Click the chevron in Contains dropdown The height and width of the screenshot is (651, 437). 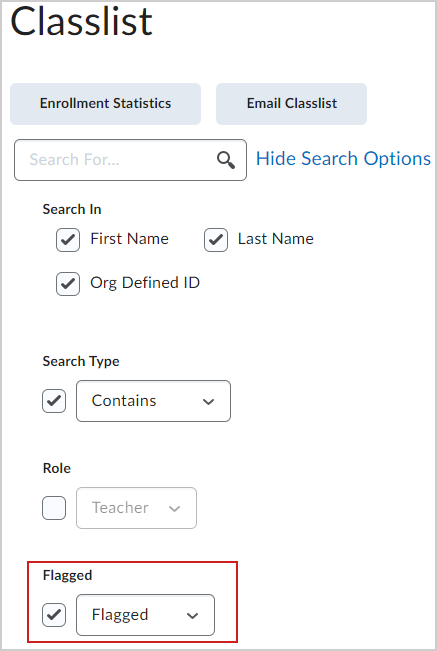pos(208,401)
